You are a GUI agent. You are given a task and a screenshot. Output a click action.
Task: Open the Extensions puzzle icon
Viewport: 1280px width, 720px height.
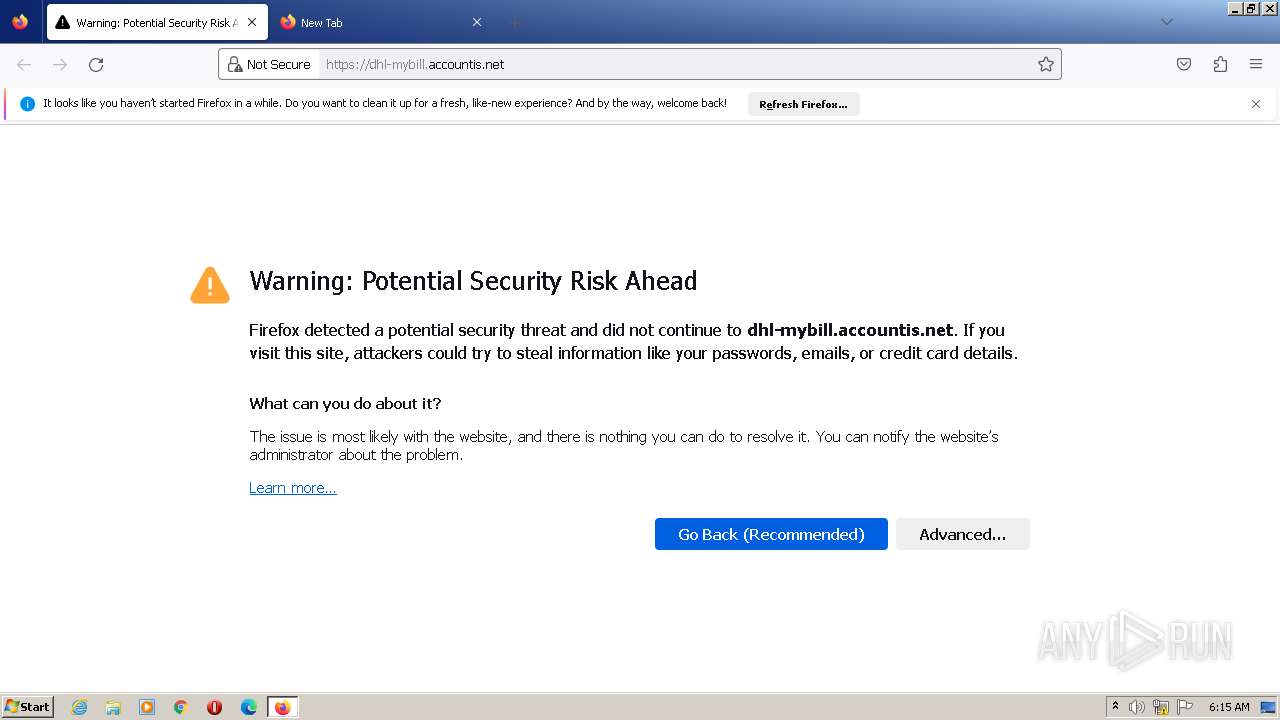[x=1220, y=64]
